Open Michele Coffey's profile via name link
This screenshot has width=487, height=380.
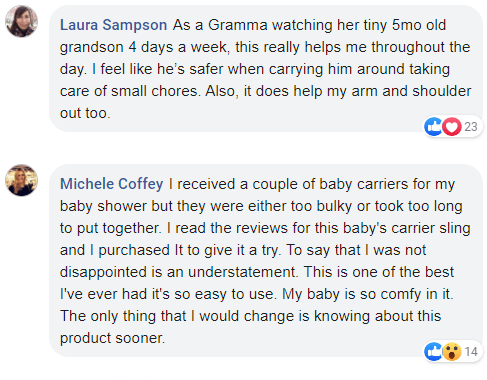111,184
